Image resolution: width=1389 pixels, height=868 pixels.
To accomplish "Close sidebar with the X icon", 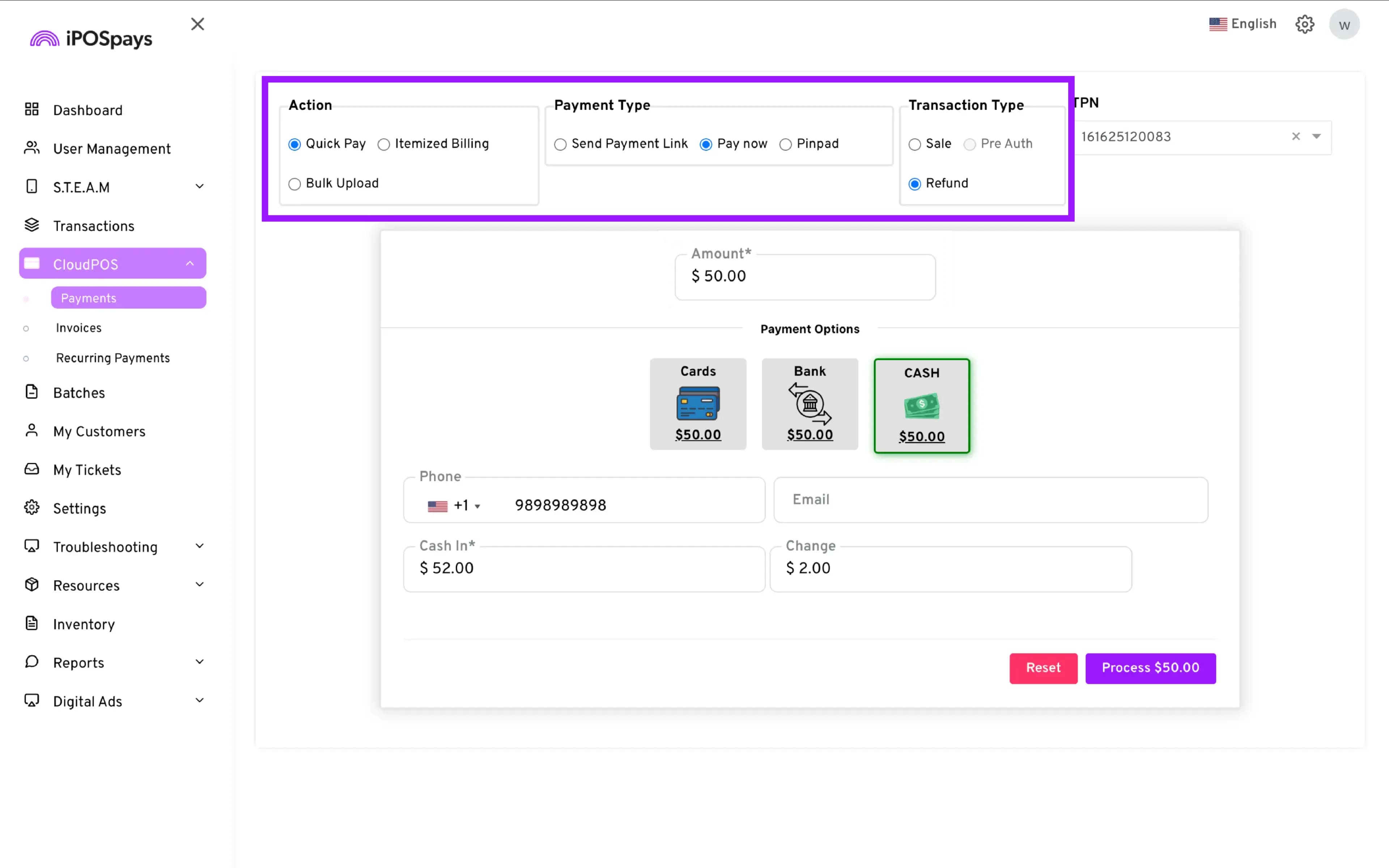I will coord(197,24).
